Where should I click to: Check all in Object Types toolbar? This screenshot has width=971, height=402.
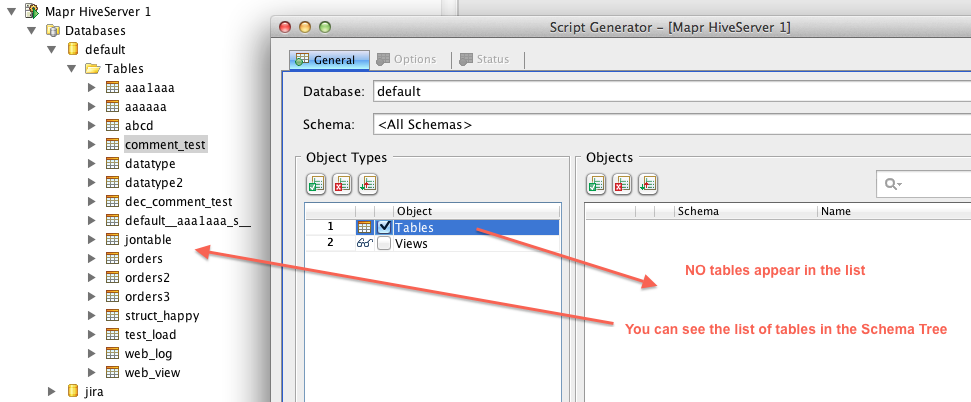click(x=316, y=184)
